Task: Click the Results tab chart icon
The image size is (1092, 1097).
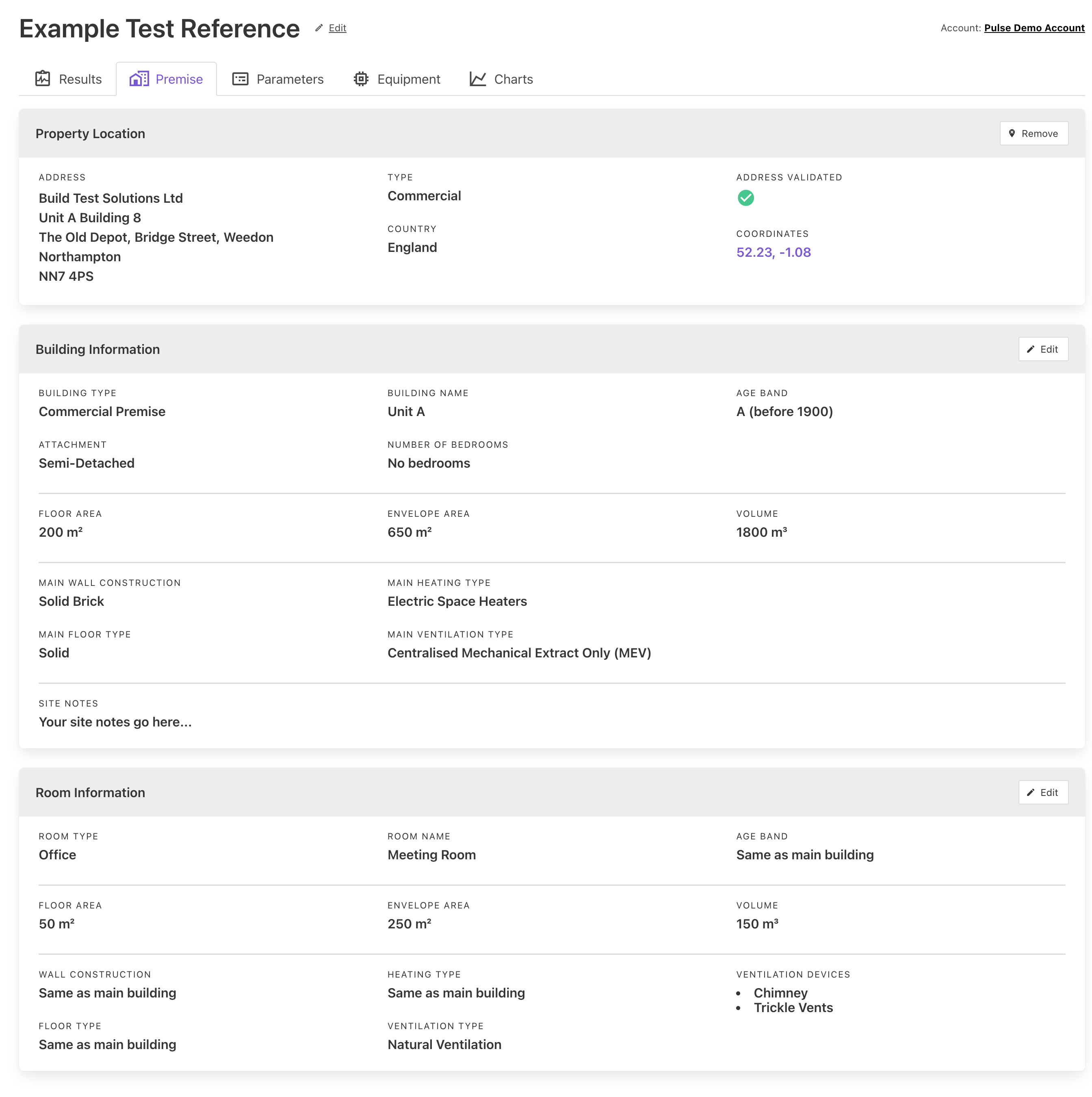Action: tap(43, 79)
